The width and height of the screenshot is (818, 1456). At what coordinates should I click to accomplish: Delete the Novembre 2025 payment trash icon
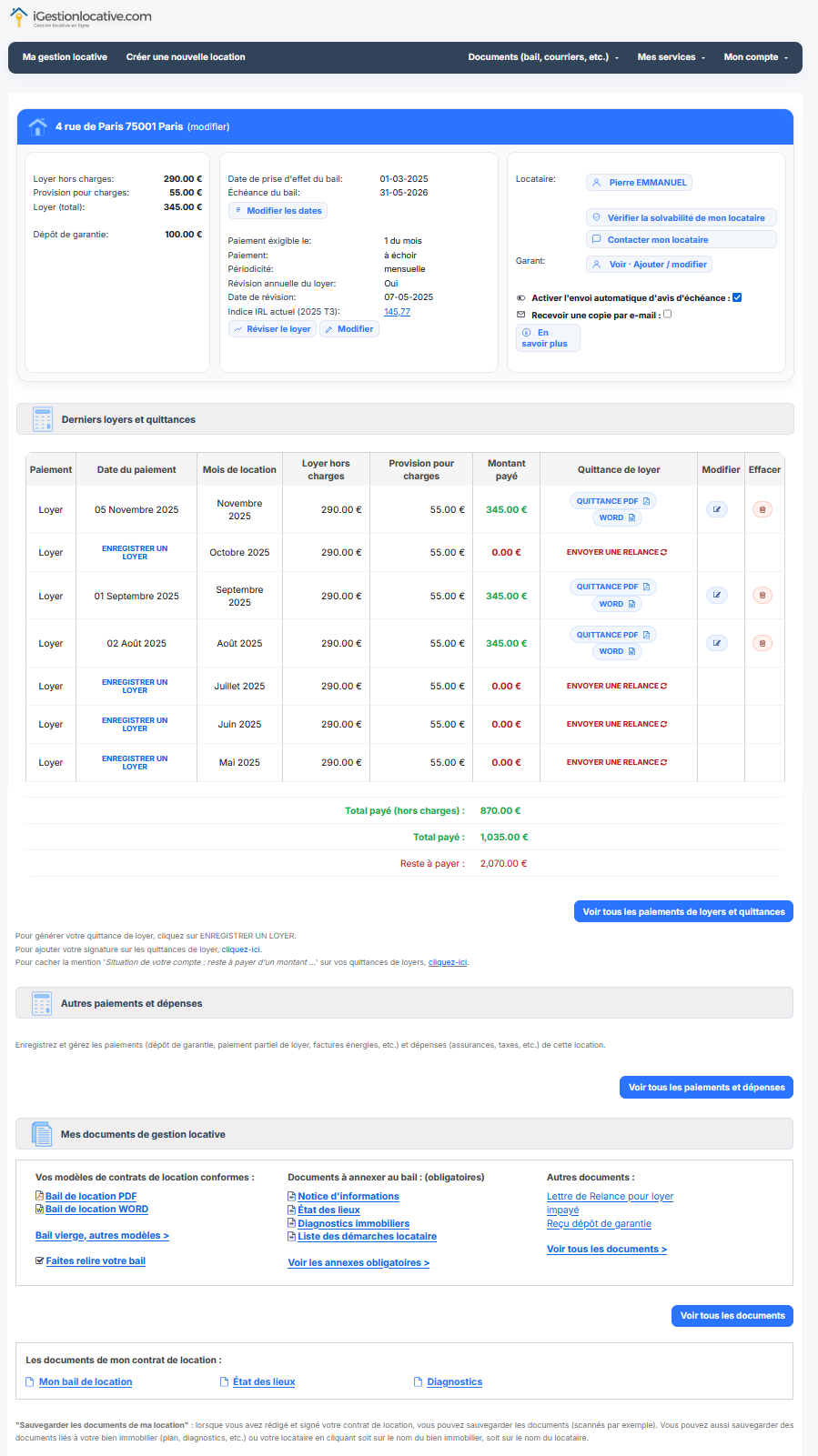click(762, 509)
